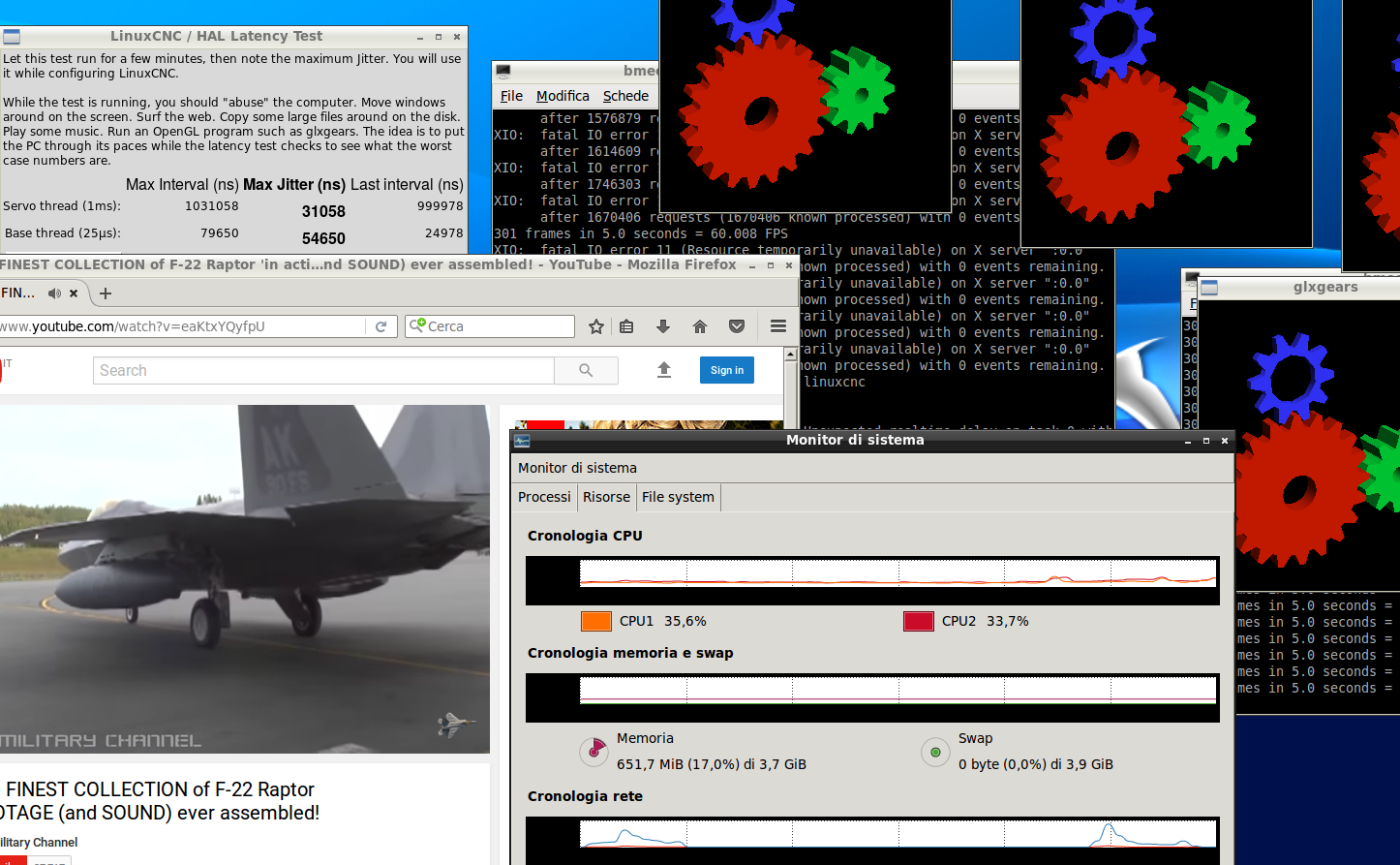Click the YouTube upload icon

(664, 370)
